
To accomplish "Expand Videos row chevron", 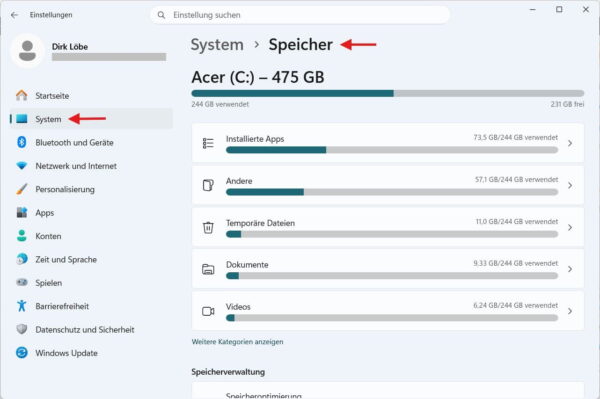I will click(x=570, y=311).
